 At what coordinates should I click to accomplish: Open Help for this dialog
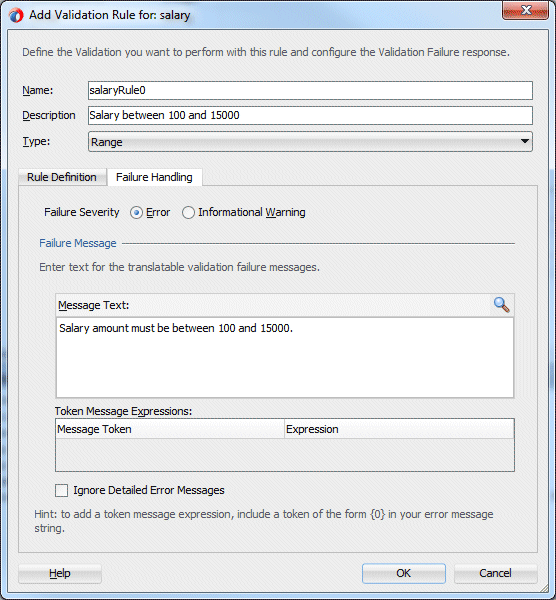[60, 573]
